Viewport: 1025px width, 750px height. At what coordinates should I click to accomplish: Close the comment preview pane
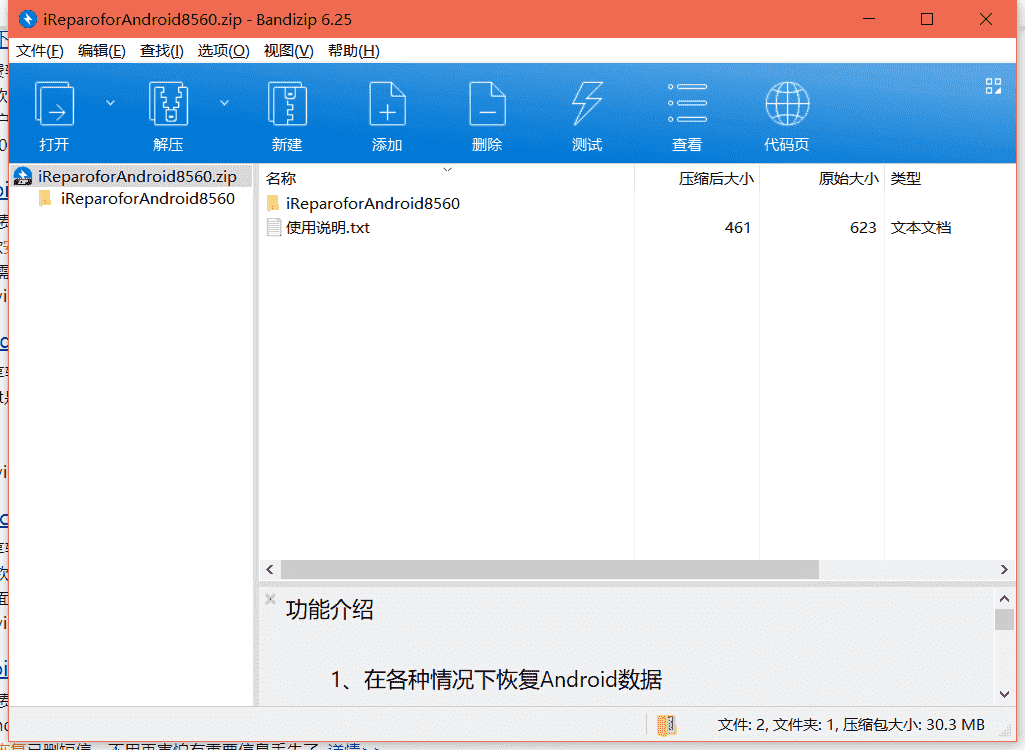270,598
